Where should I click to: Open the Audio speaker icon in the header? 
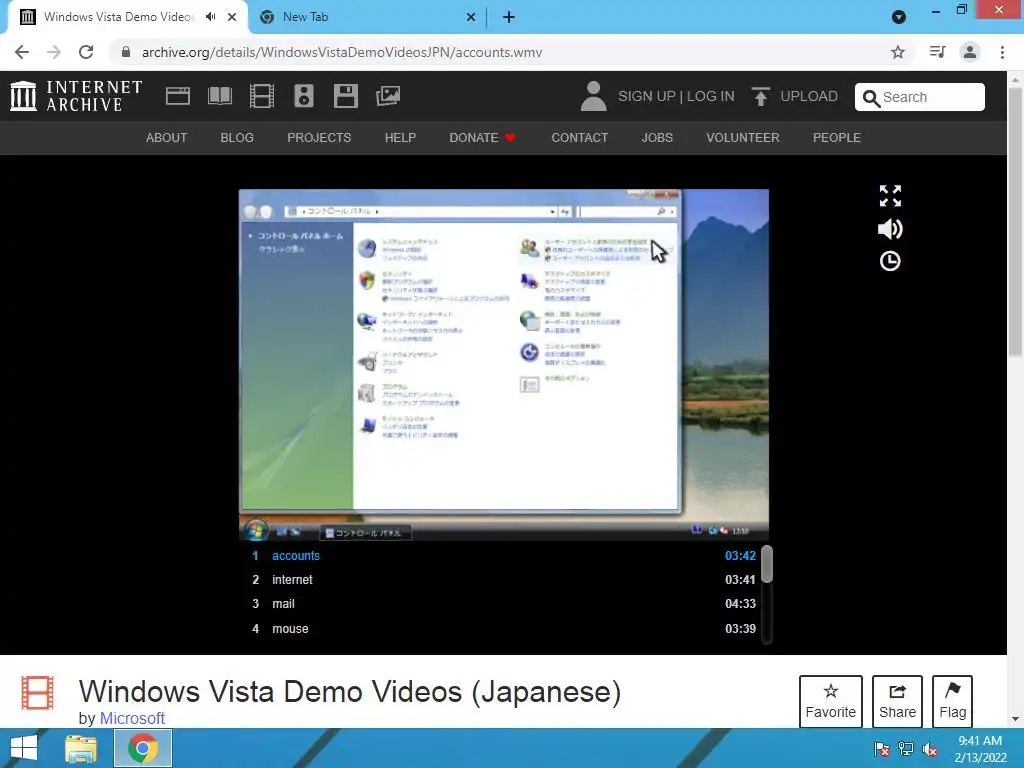point(304,96)
